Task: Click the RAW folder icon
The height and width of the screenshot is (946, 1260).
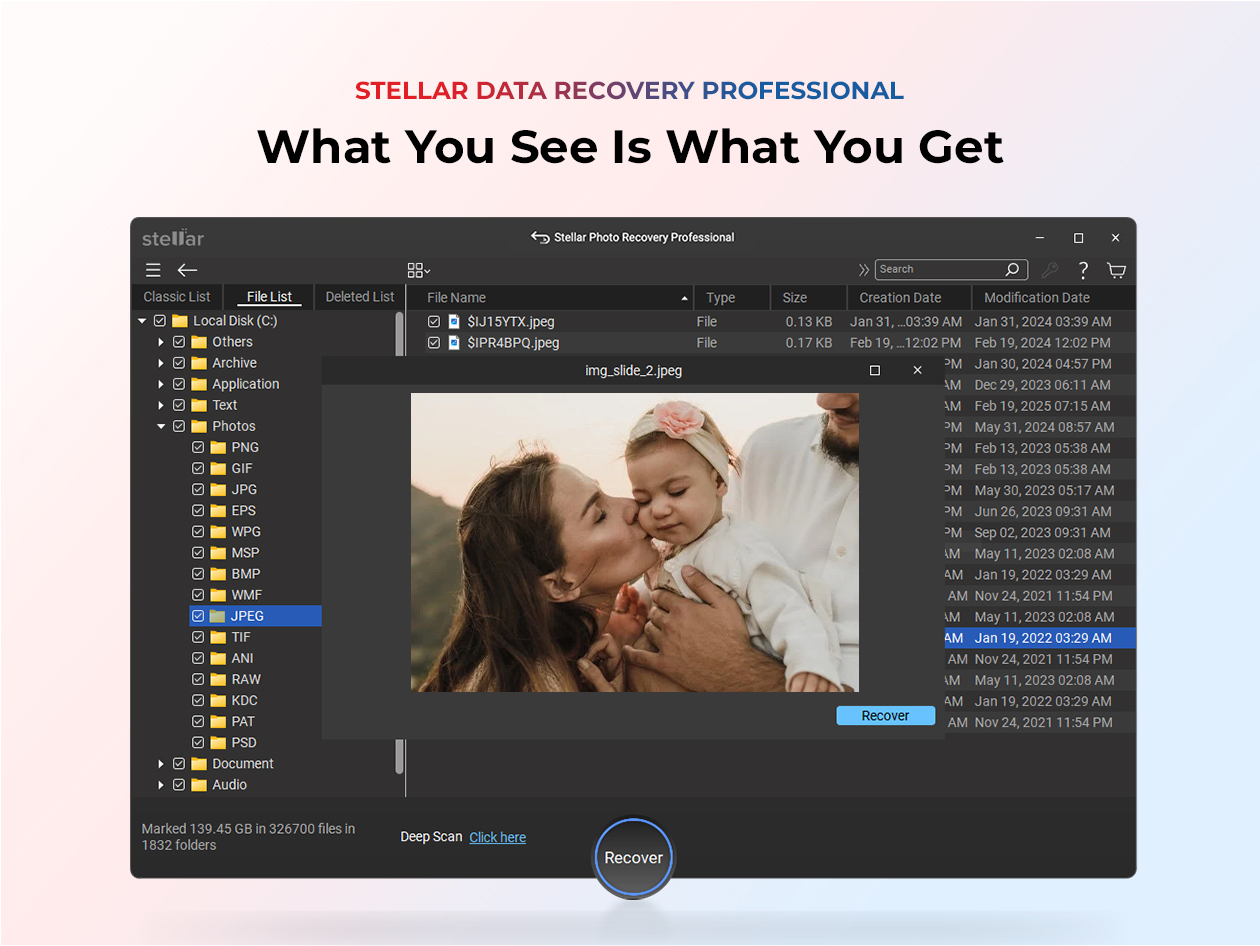Action: [218, 679]
